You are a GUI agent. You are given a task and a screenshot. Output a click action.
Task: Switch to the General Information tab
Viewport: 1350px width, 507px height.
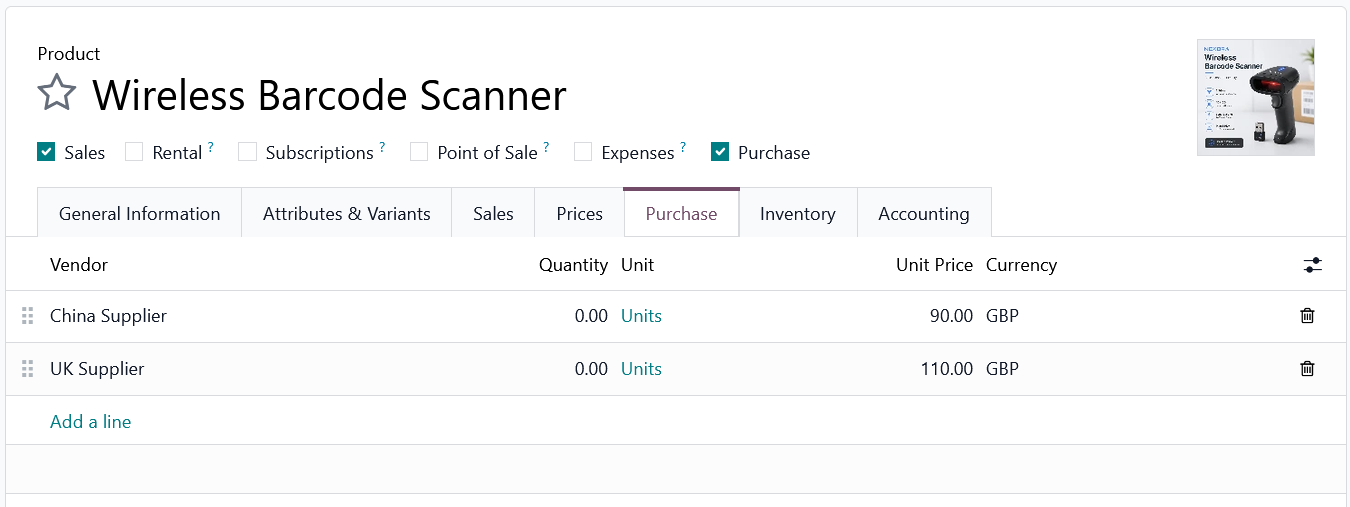140,213
